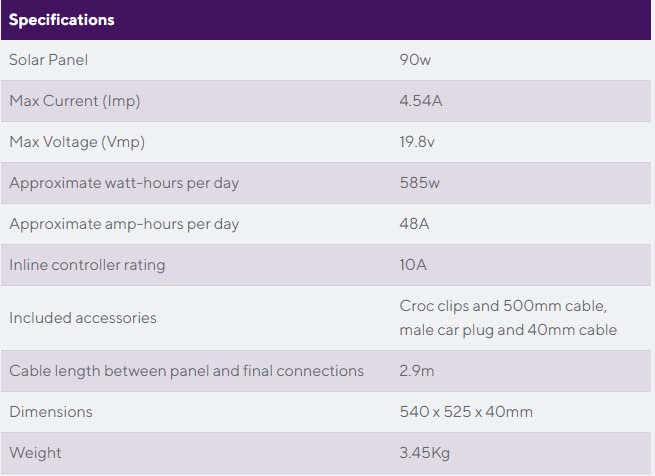
Task: Select the Max Current (Imp) label
Action: pyautogui.click(x=76, y=101)
